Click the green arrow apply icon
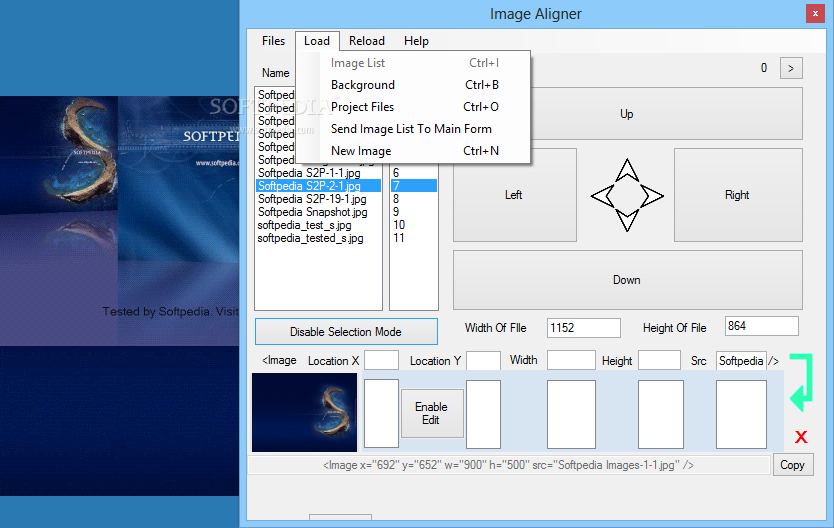The width and height of the screenshot is (834, 528). (802, 382)
